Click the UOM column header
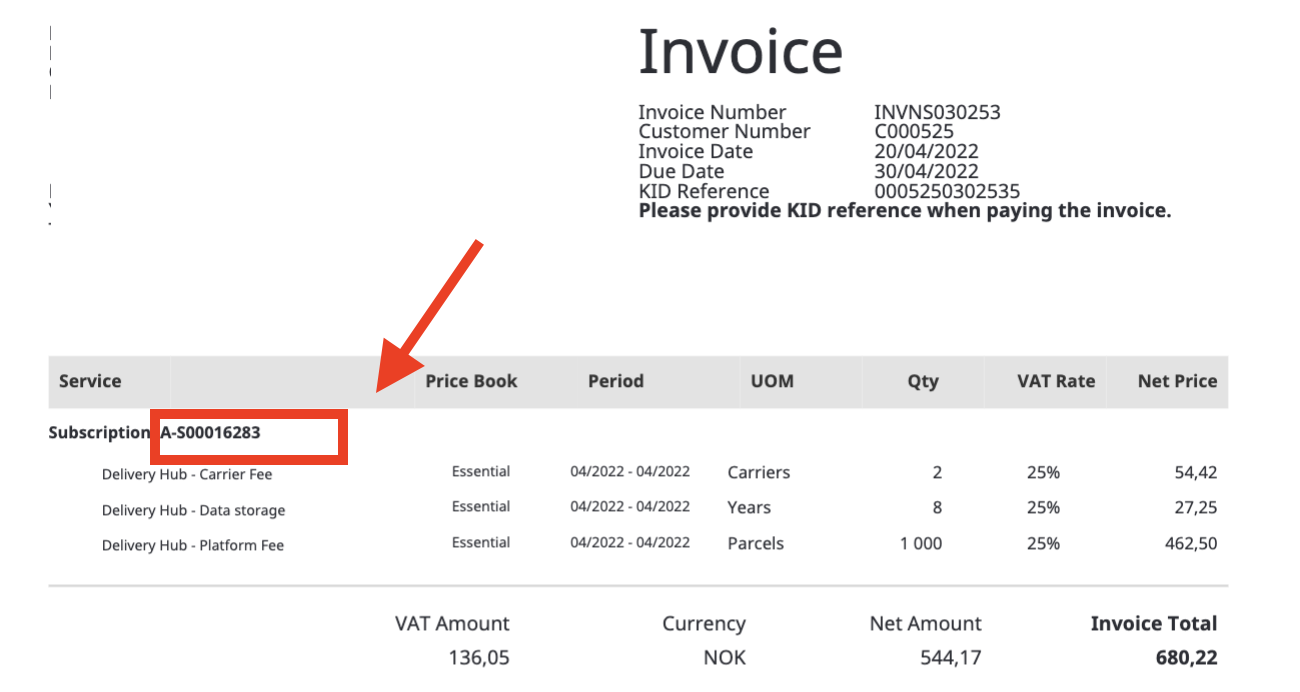 pyautogui.click(x=772, y=381)
